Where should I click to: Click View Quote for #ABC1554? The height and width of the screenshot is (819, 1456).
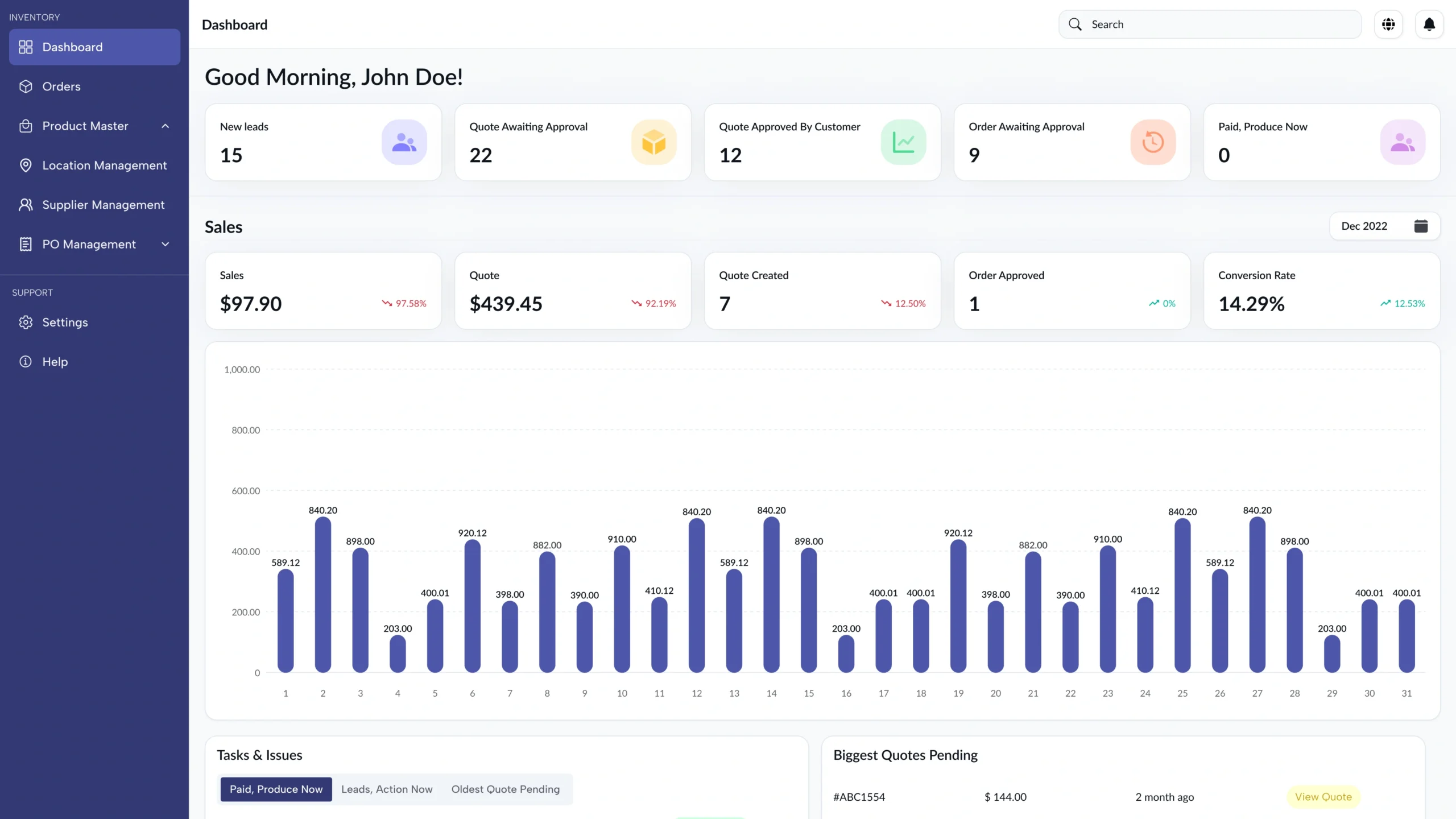pos(1323,797)
